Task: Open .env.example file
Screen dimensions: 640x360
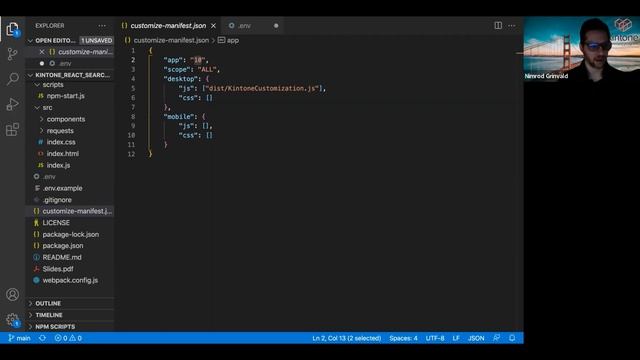Action: [62, 188]
